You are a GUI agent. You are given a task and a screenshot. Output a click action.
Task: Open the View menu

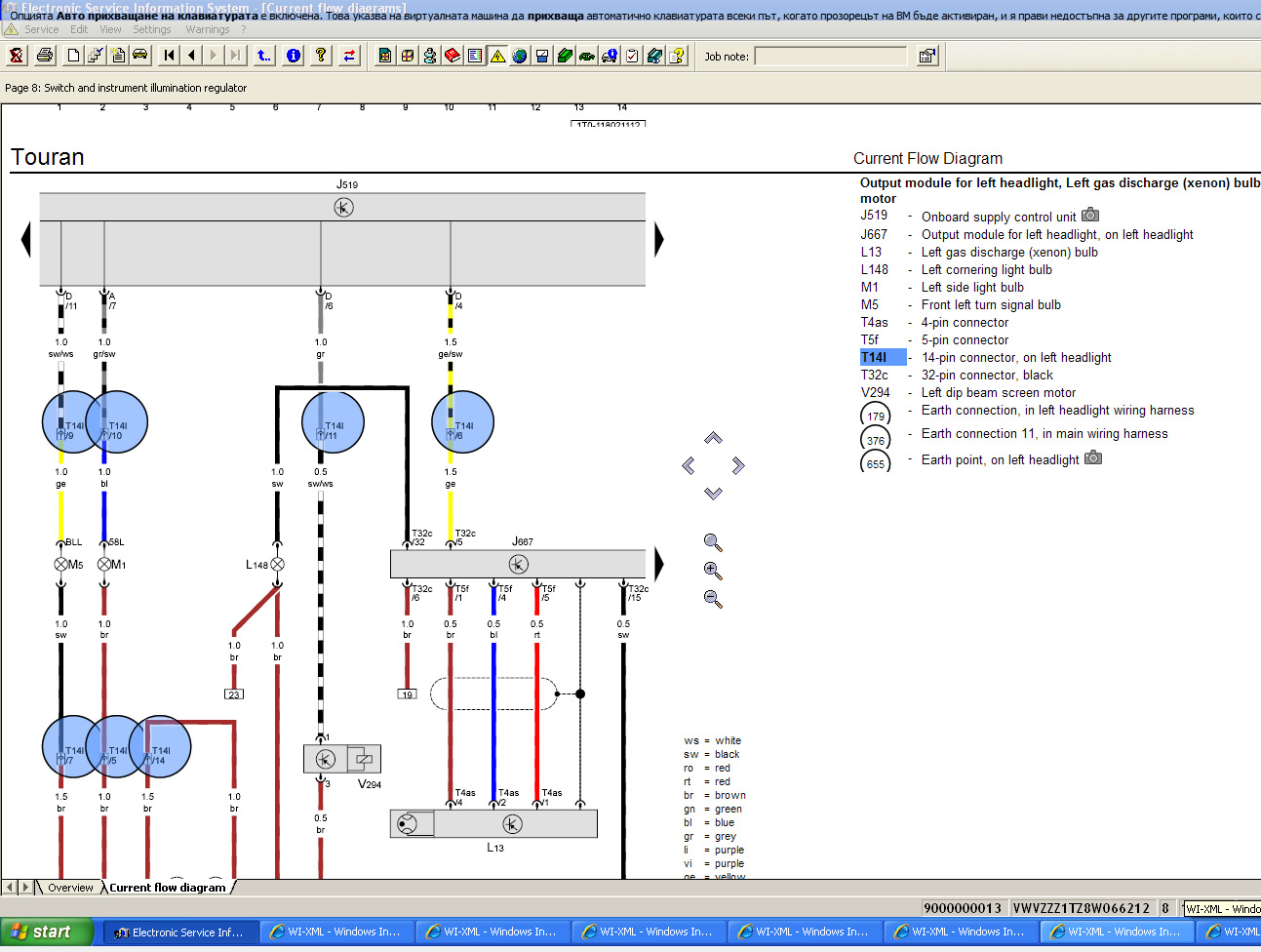click(x=110, y=29)
